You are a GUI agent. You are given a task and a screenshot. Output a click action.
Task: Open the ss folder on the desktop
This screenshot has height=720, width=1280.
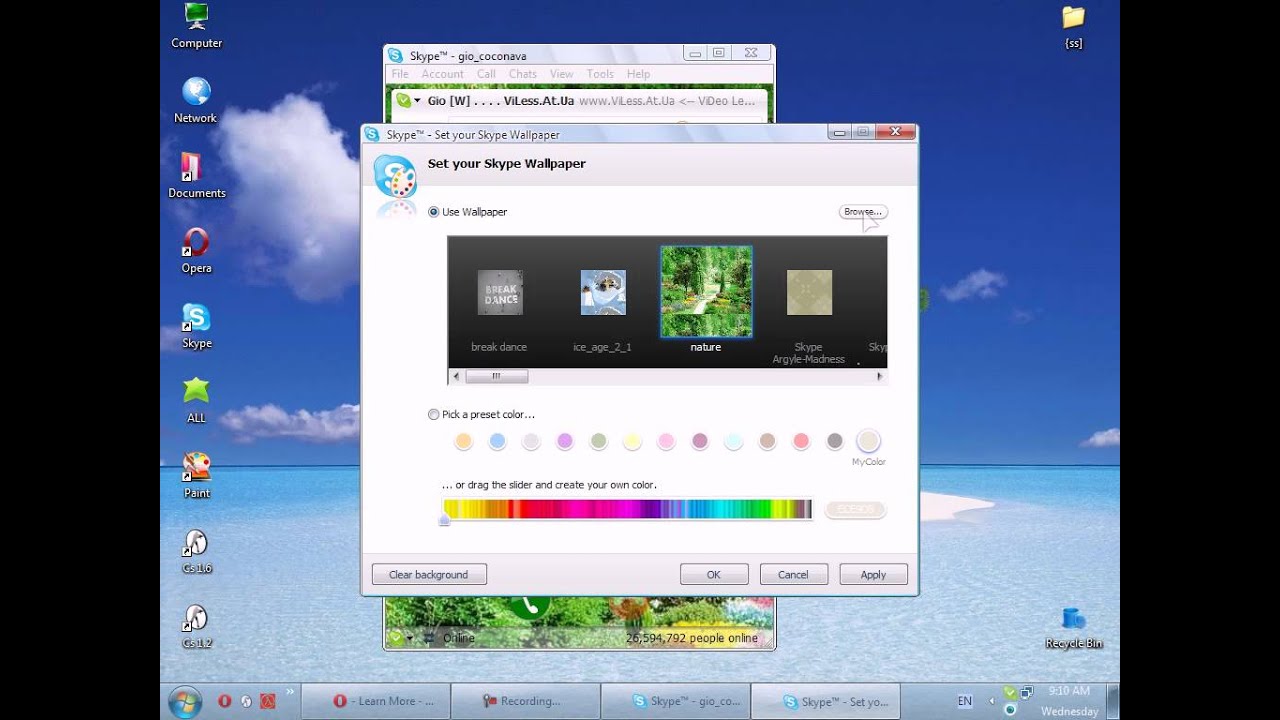[x=1073, y=18]
